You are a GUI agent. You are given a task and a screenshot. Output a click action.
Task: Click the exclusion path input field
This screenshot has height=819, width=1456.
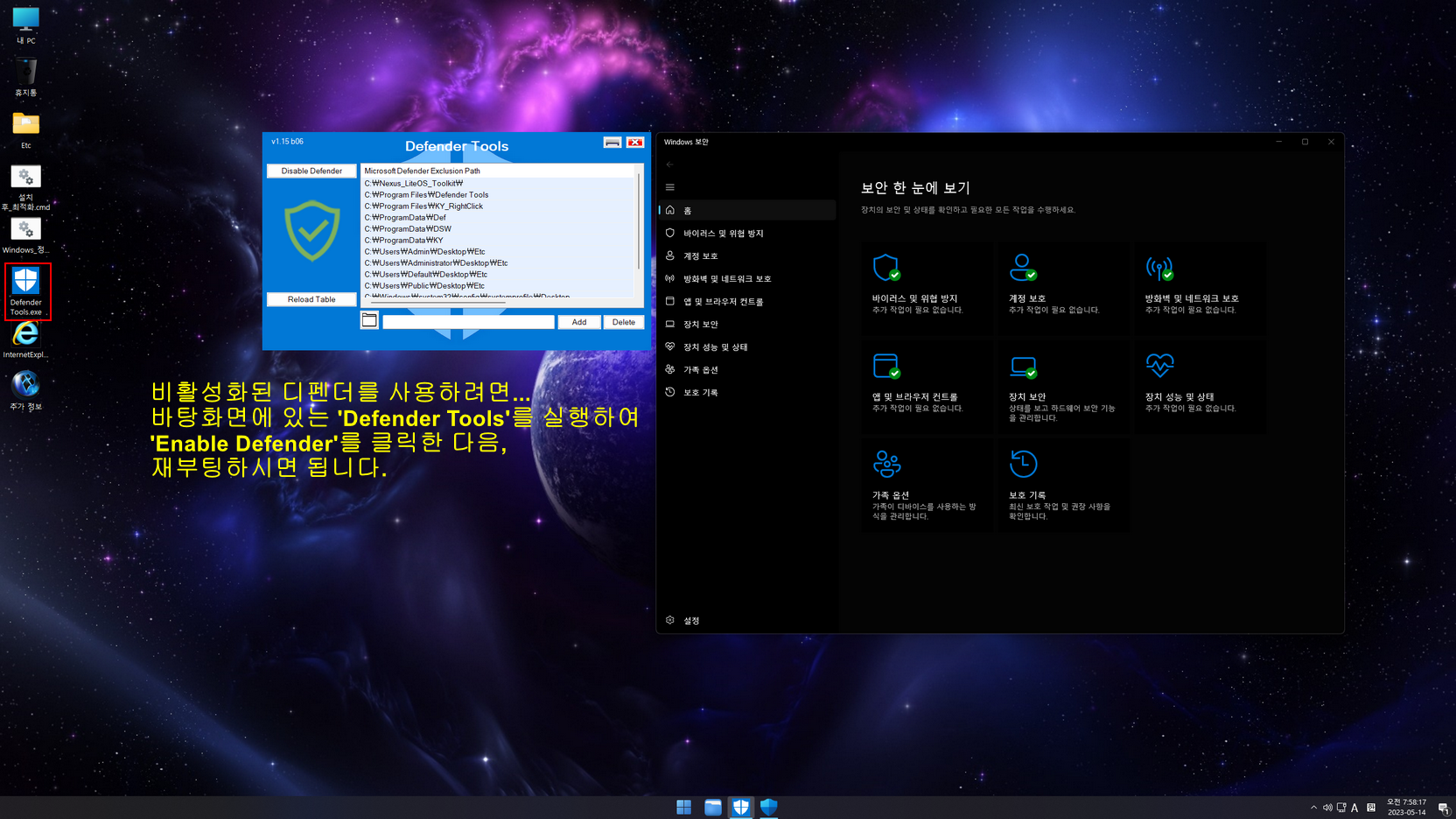click(x=468, y=322)
